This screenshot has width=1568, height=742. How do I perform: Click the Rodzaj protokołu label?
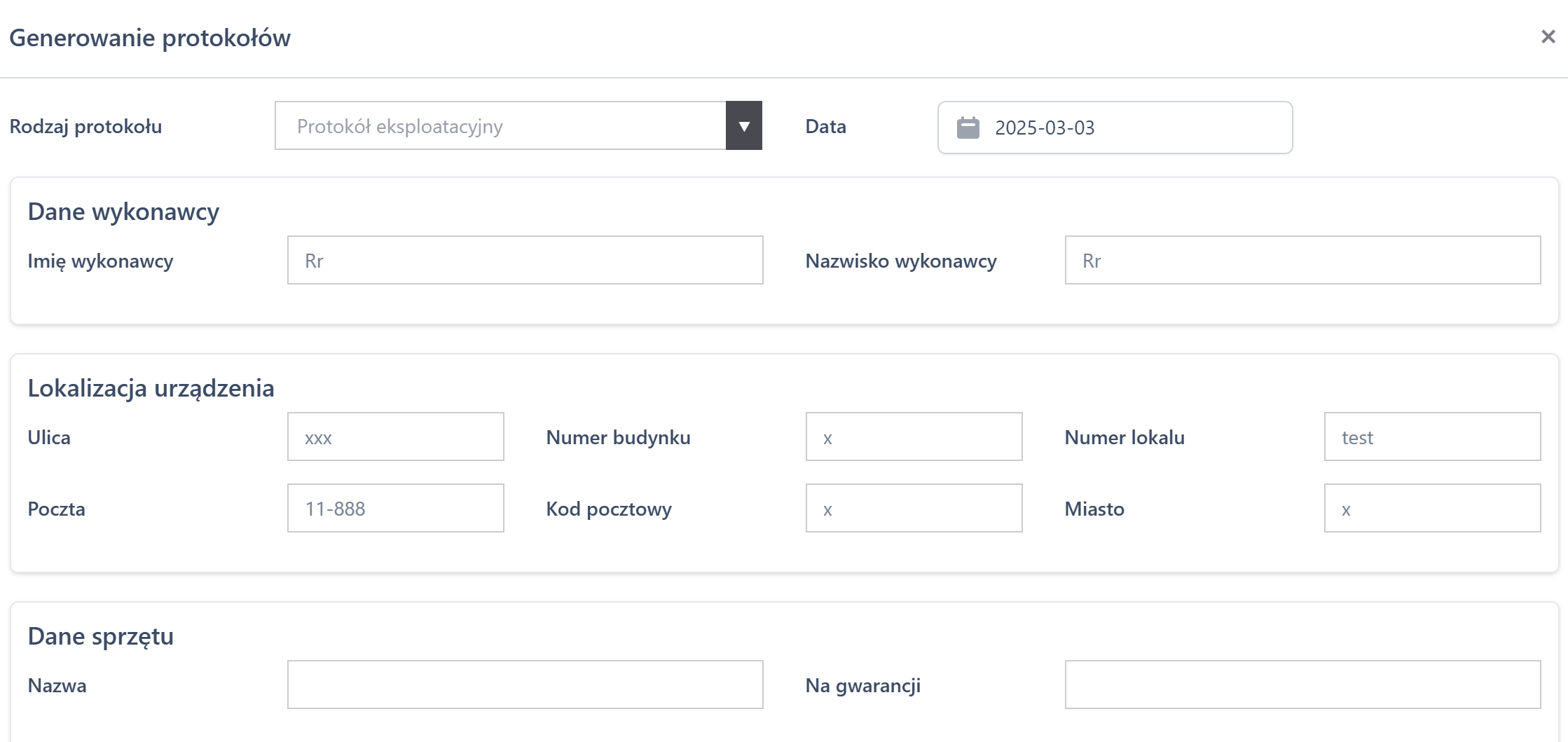click(85, 127)
